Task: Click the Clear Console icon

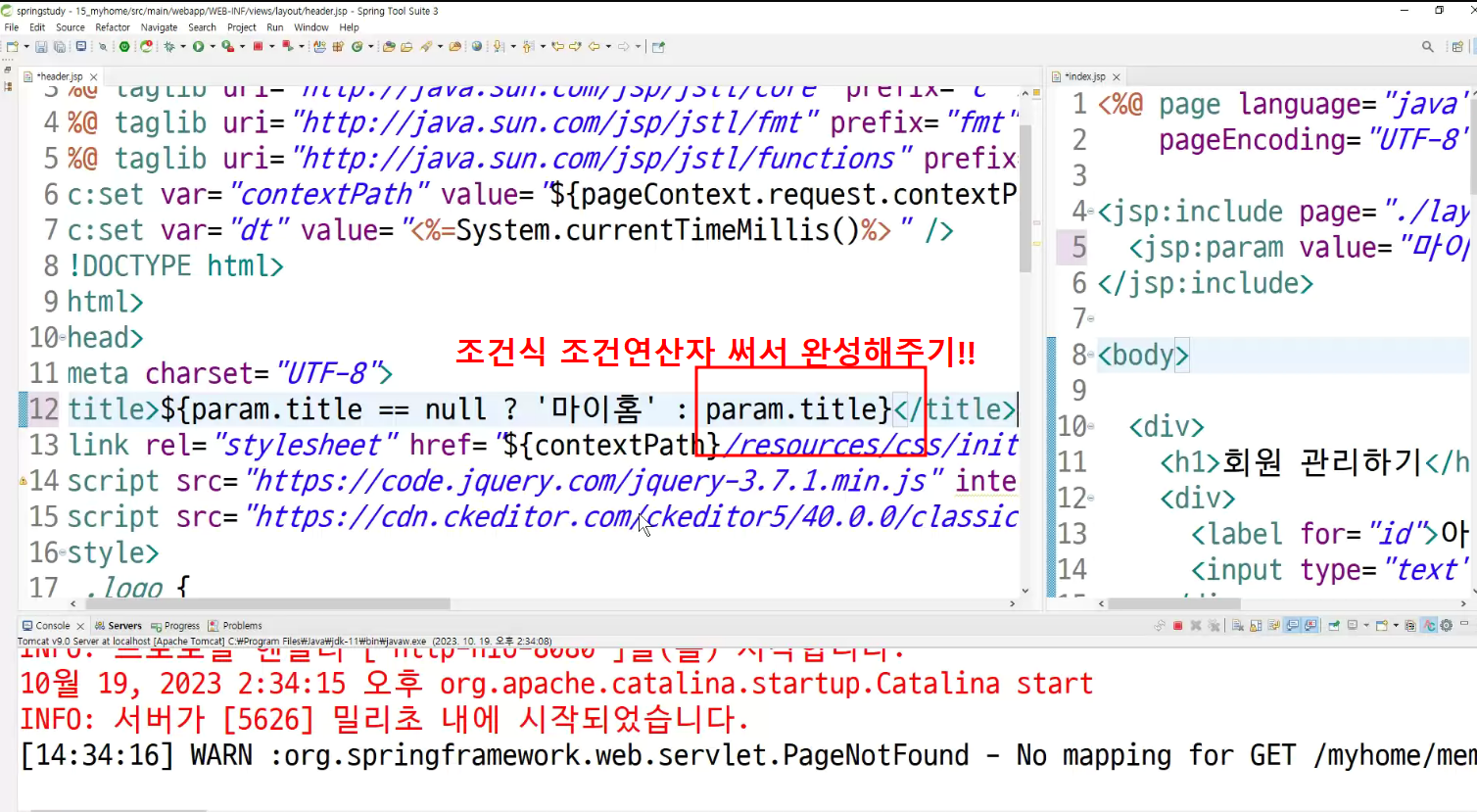Action: (1237, 625)
